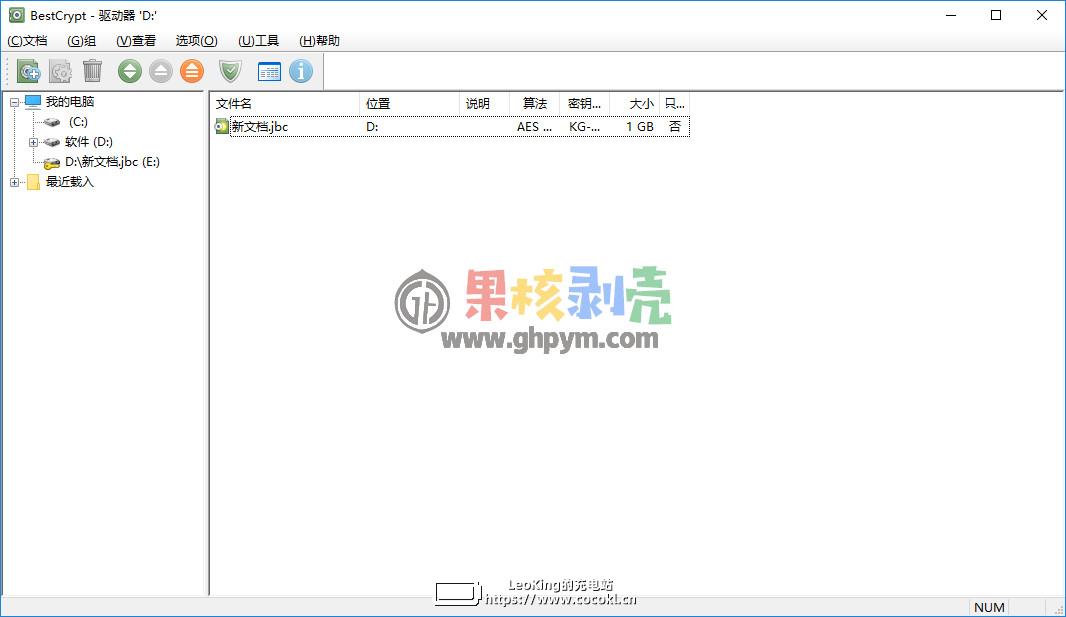Sort by the 说明 column header

[484, 104]
